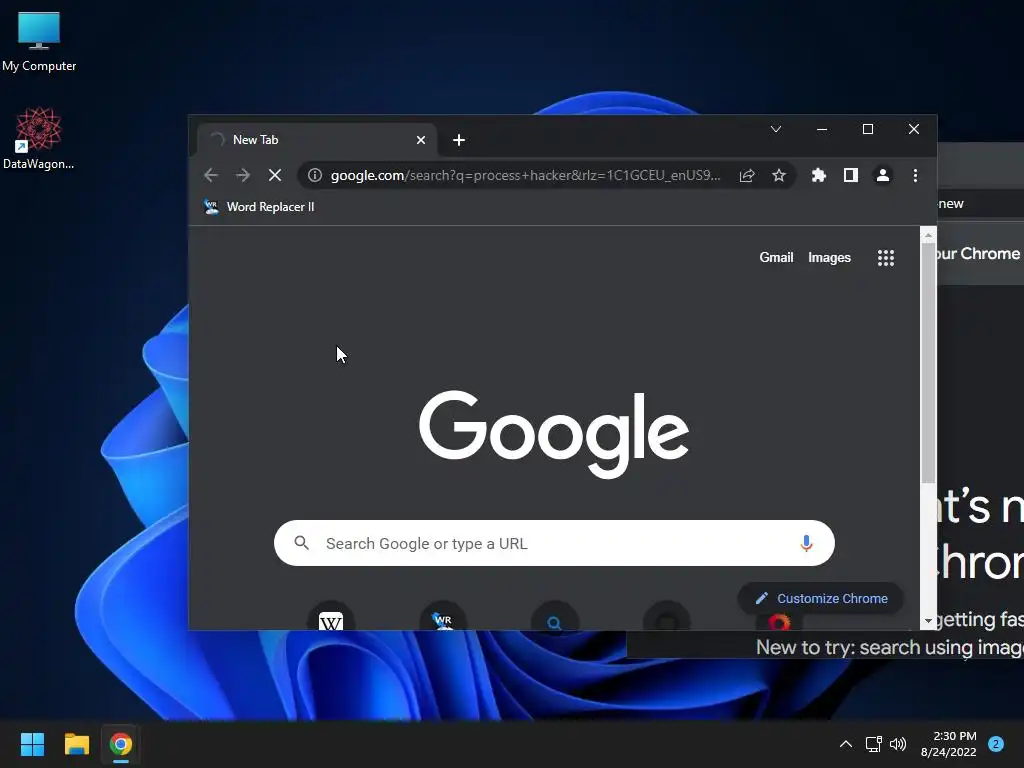This screenshot has height=768, width=1024.
Task: Open File Explorer from taskbar
Action: 76,744
